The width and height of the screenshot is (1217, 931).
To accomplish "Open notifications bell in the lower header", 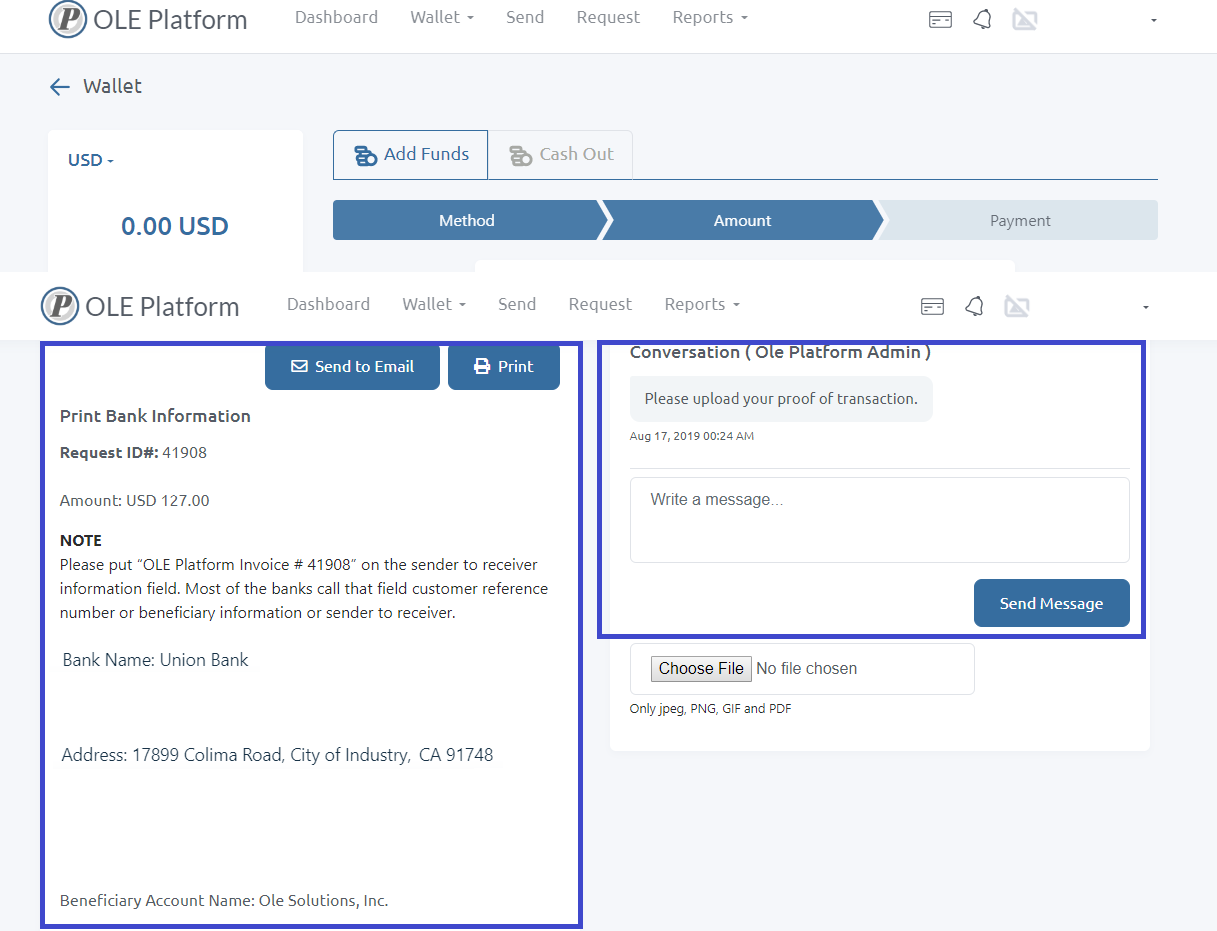I will [974, 306].
